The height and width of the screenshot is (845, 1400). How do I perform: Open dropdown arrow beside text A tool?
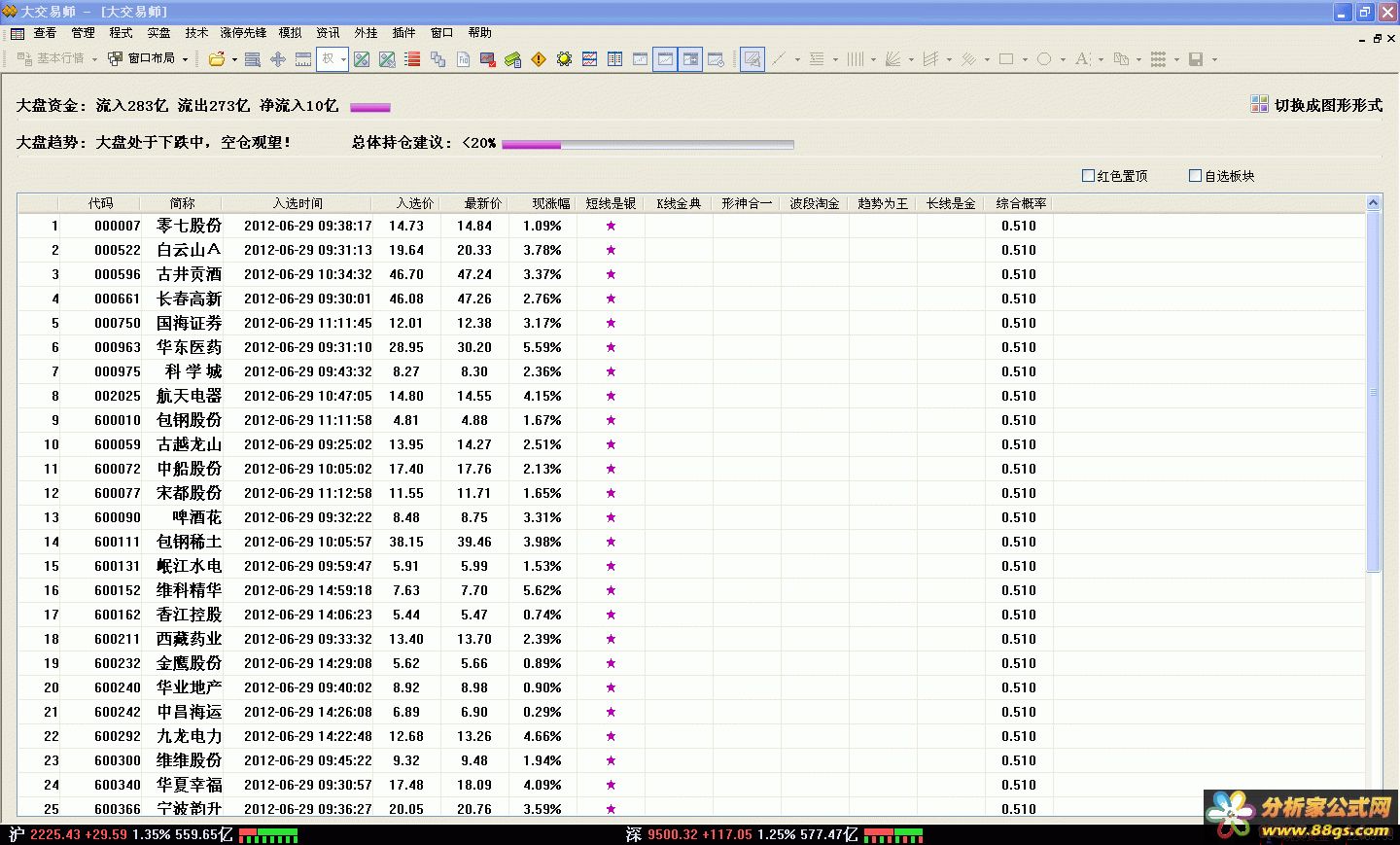click(x=1101, y=59)
